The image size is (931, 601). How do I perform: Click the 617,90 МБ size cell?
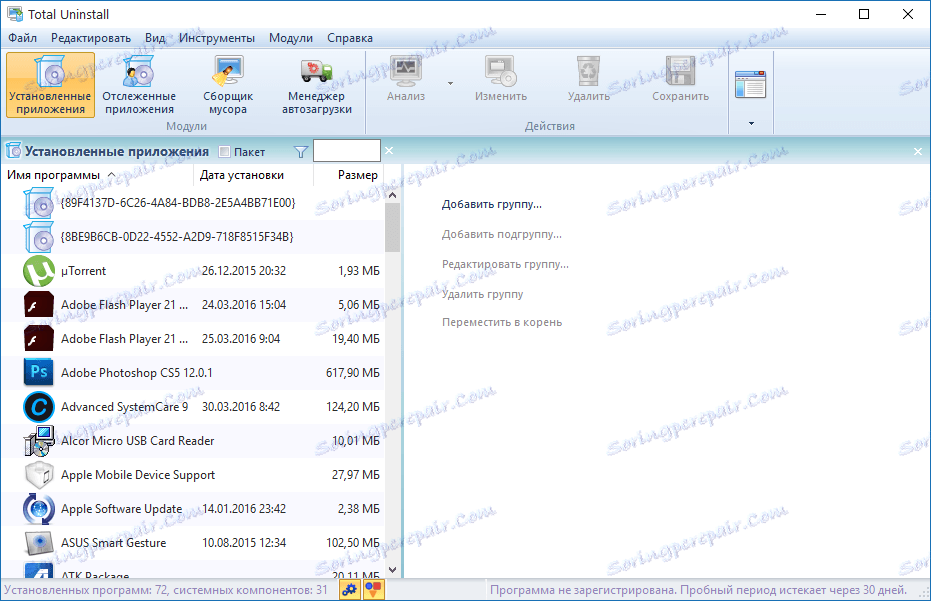(x=353, y=373)
